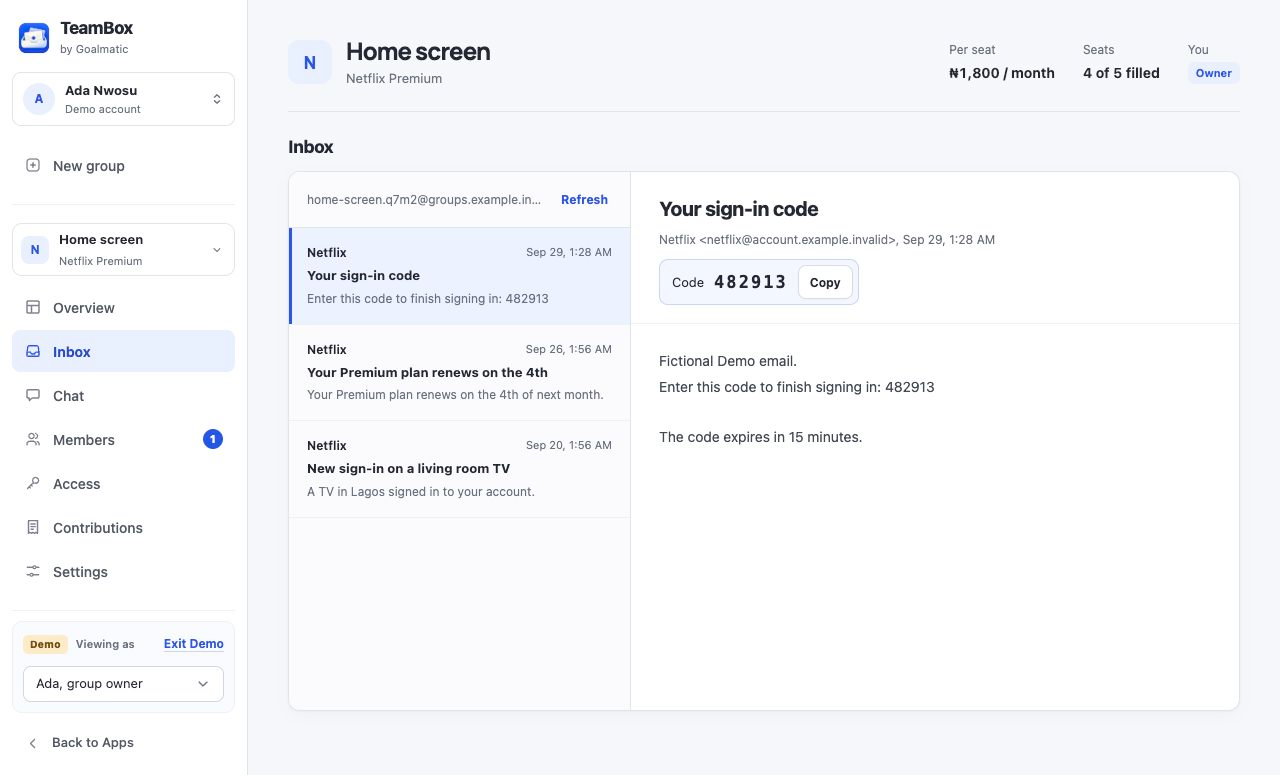The image size is (1280, 775).
Task: Click the Chat bubble icon
Action: coord(33,395)
